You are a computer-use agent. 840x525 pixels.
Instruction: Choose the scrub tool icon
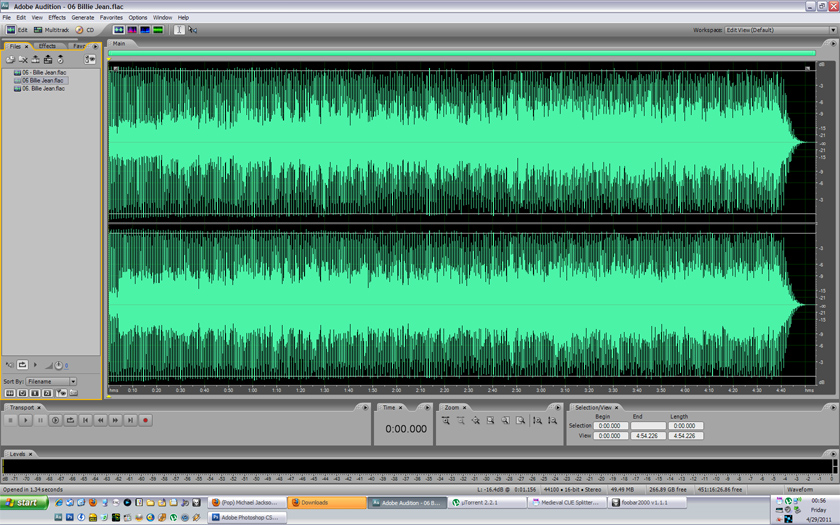click(x=192, y=30)
